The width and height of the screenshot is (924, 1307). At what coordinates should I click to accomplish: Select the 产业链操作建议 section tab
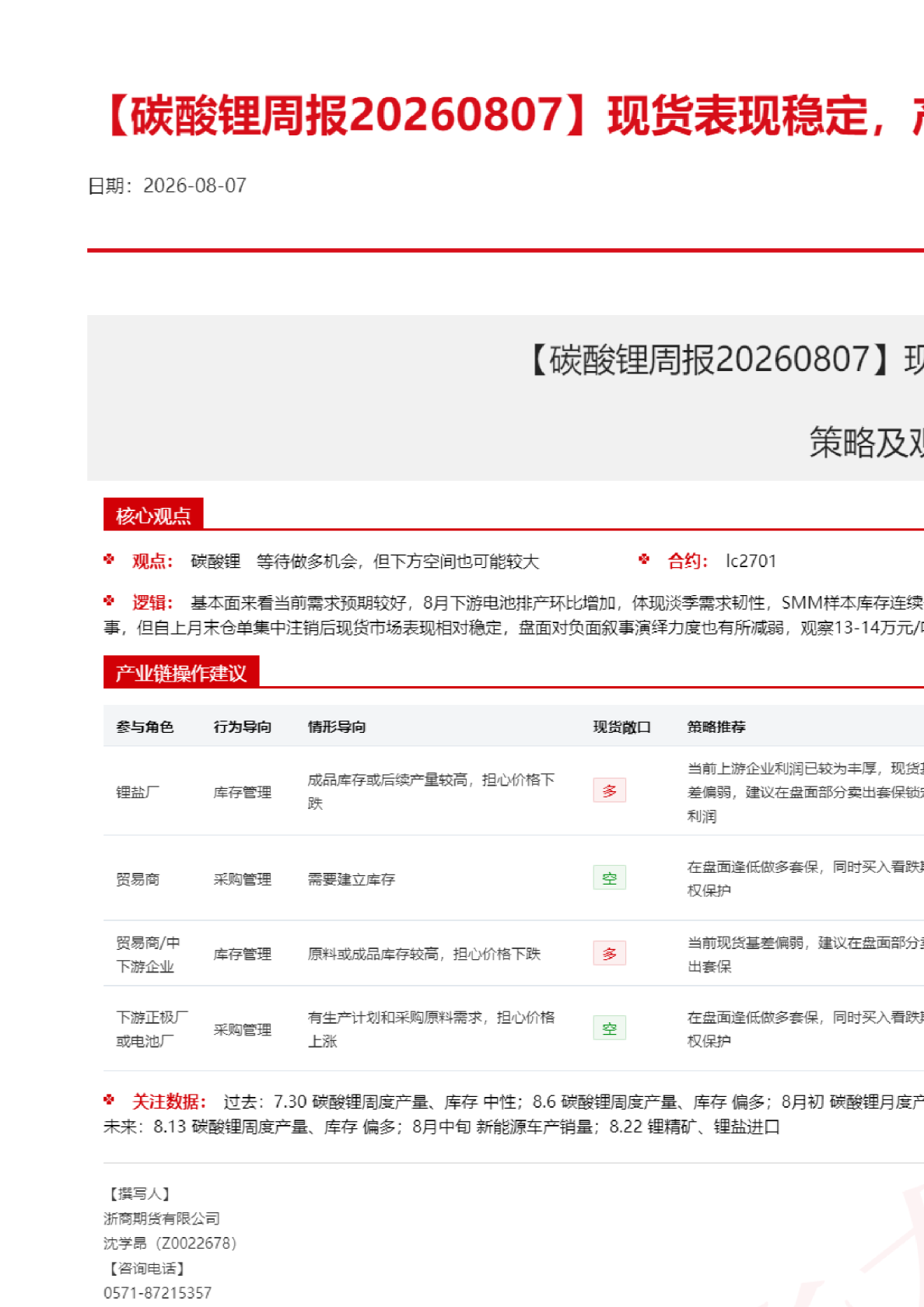tap(181, 673)
